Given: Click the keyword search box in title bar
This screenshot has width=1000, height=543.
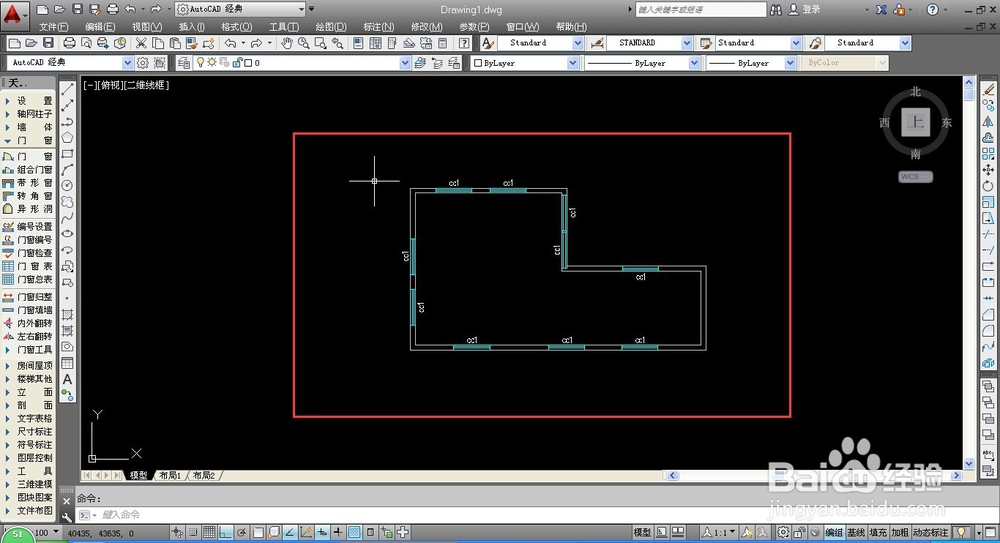Looking at the screenshot, I should click(x=701, y=10).
